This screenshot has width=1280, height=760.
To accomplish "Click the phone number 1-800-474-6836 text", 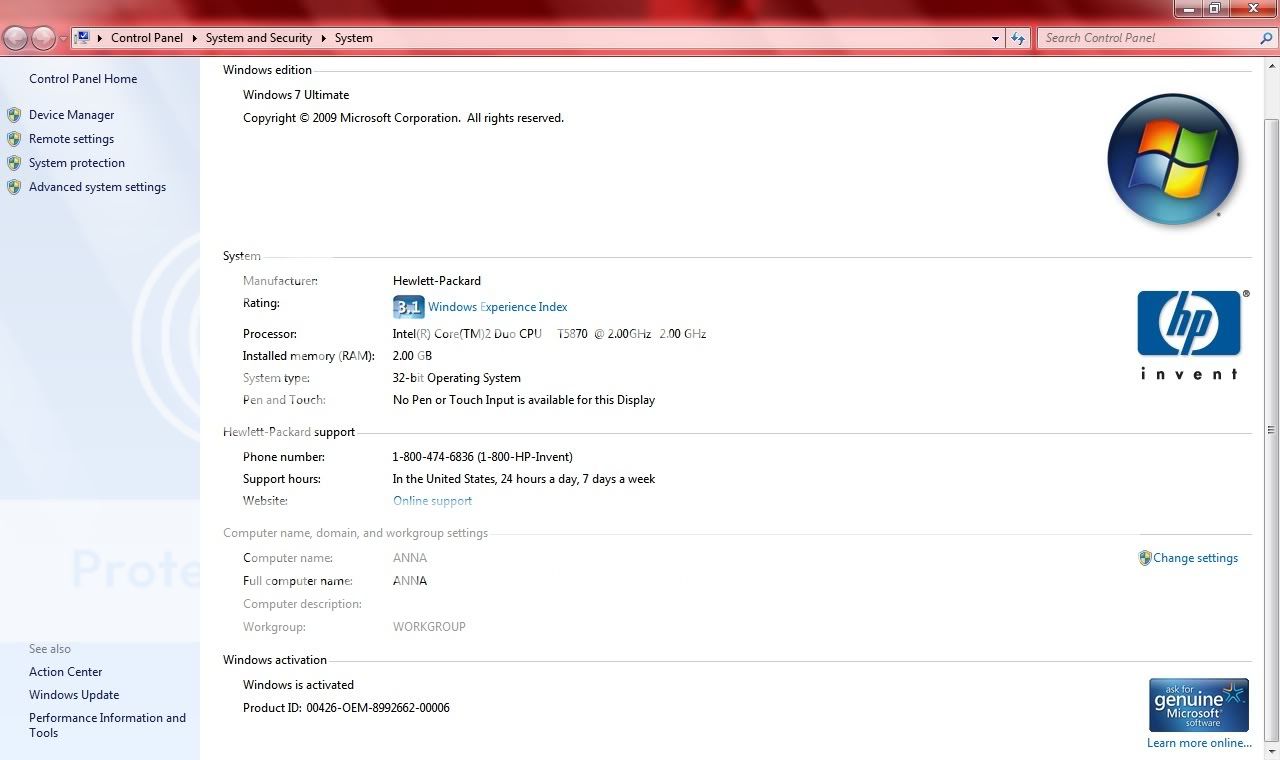I will click(x=483, y=457).
